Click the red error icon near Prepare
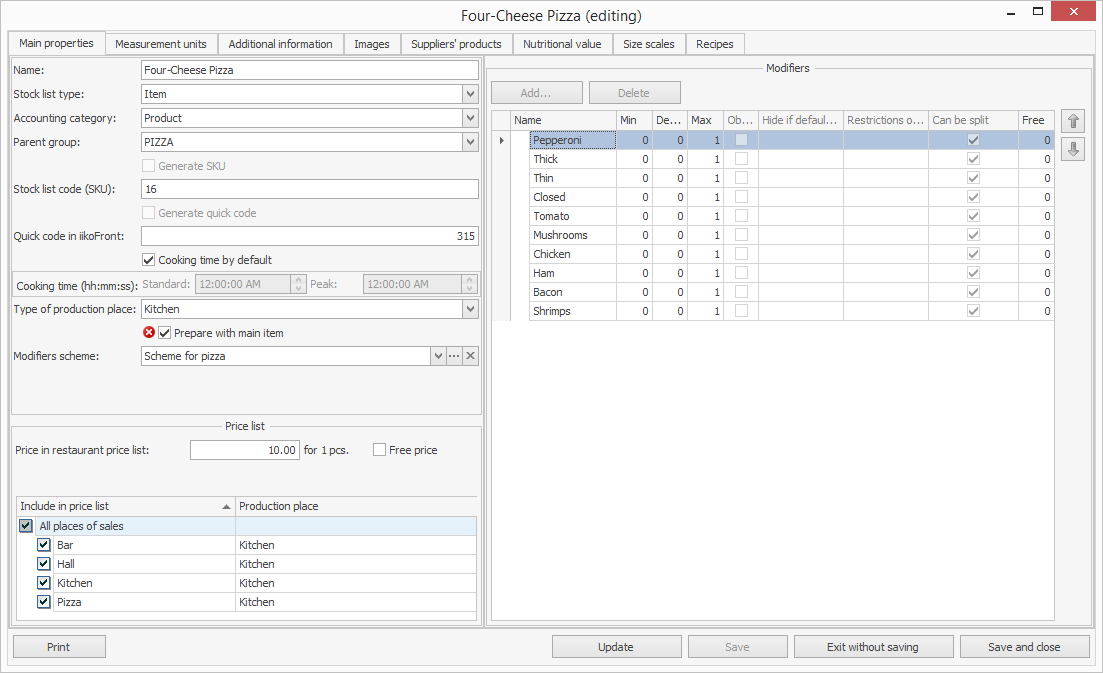 [x=149, y=333]
